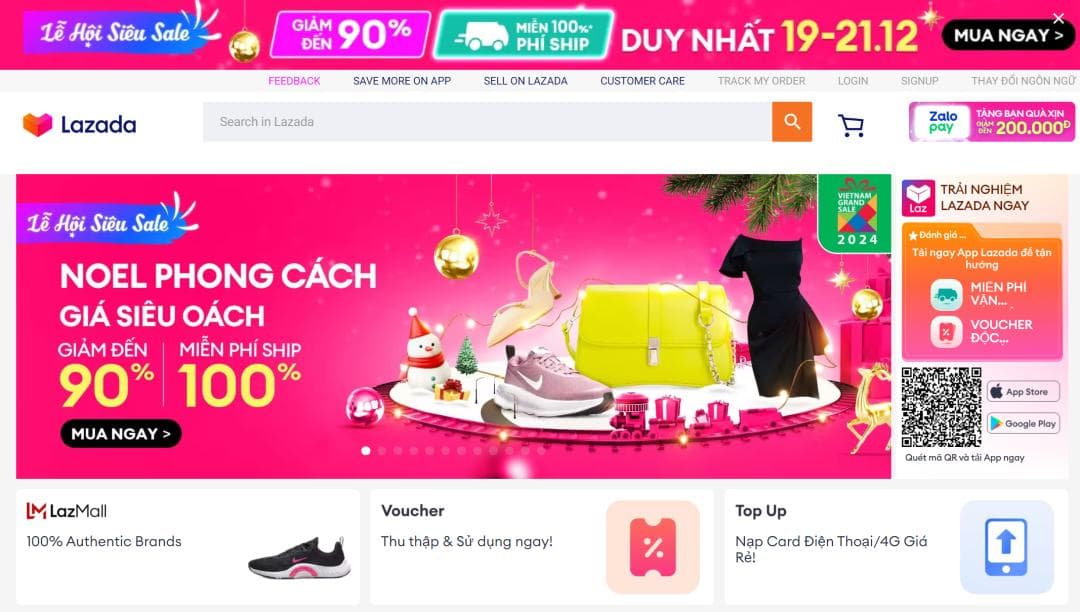Close the top sale banner
Image resolution: width=1080 pixels, height=612 pixels.
click(1058, 19)
